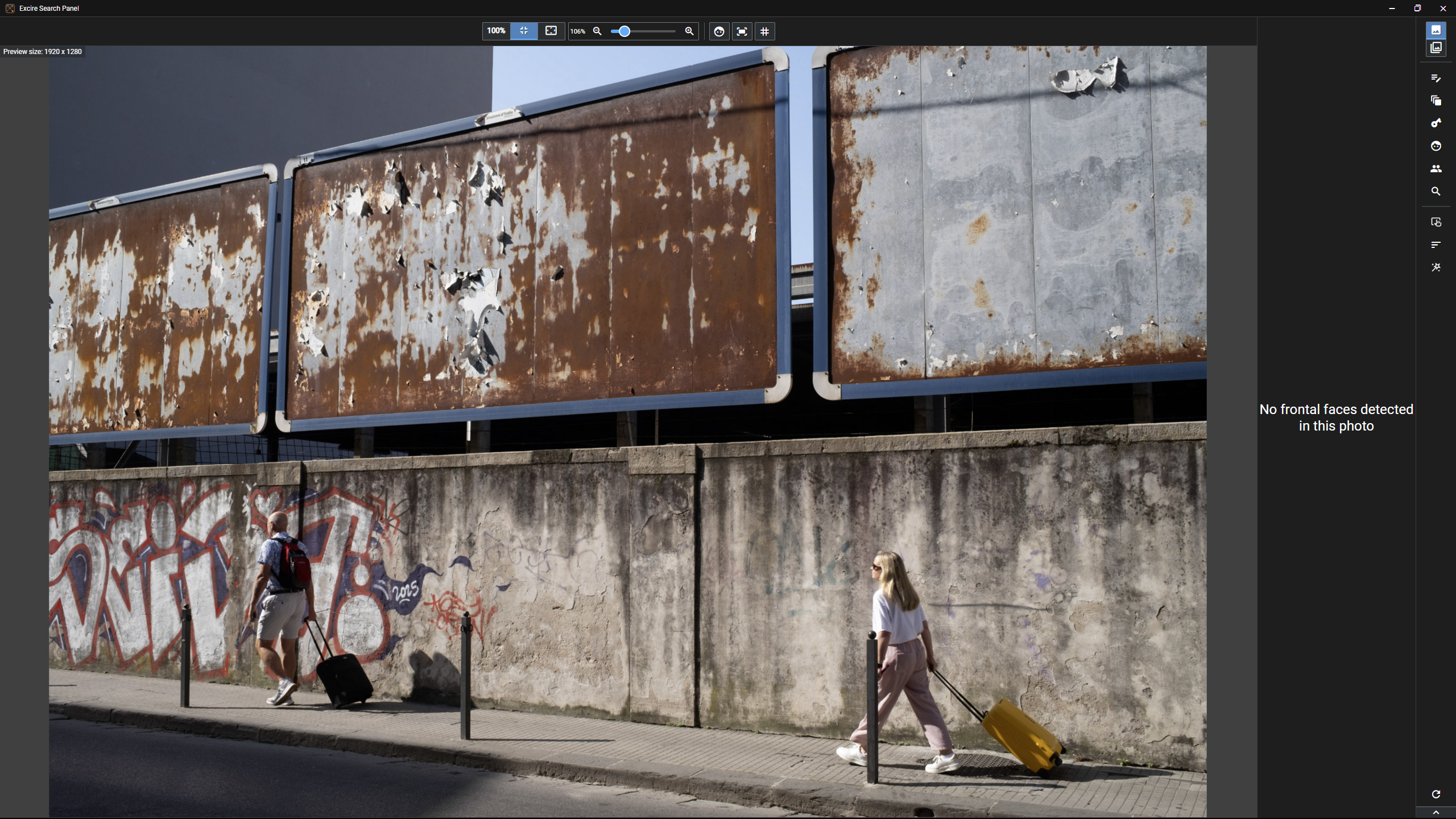Click the 106% zoom percentage field
1456x819 pixels.
coord(578,31)
